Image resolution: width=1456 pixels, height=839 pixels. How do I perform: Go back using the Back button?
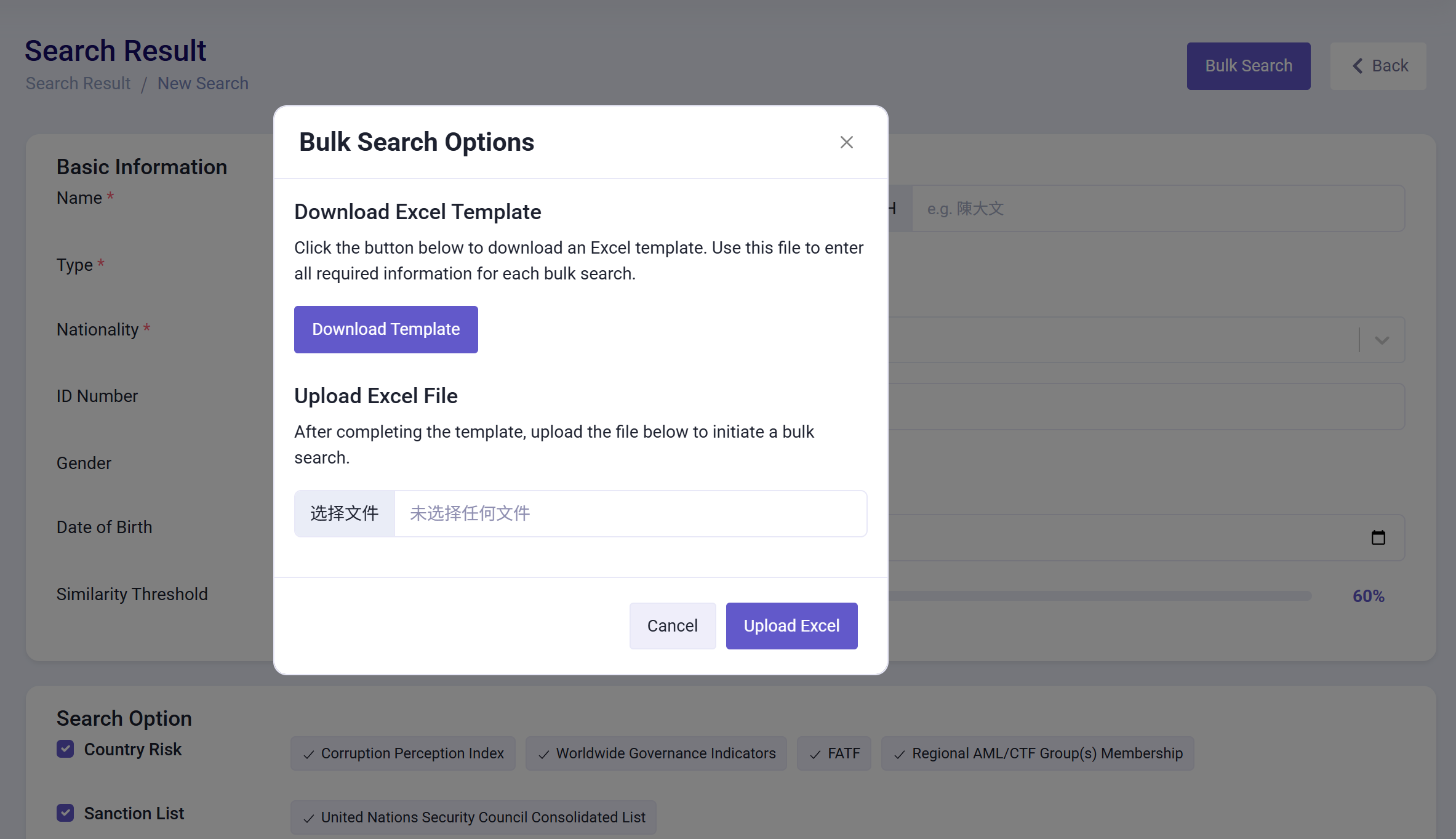tap(1378, 66)
